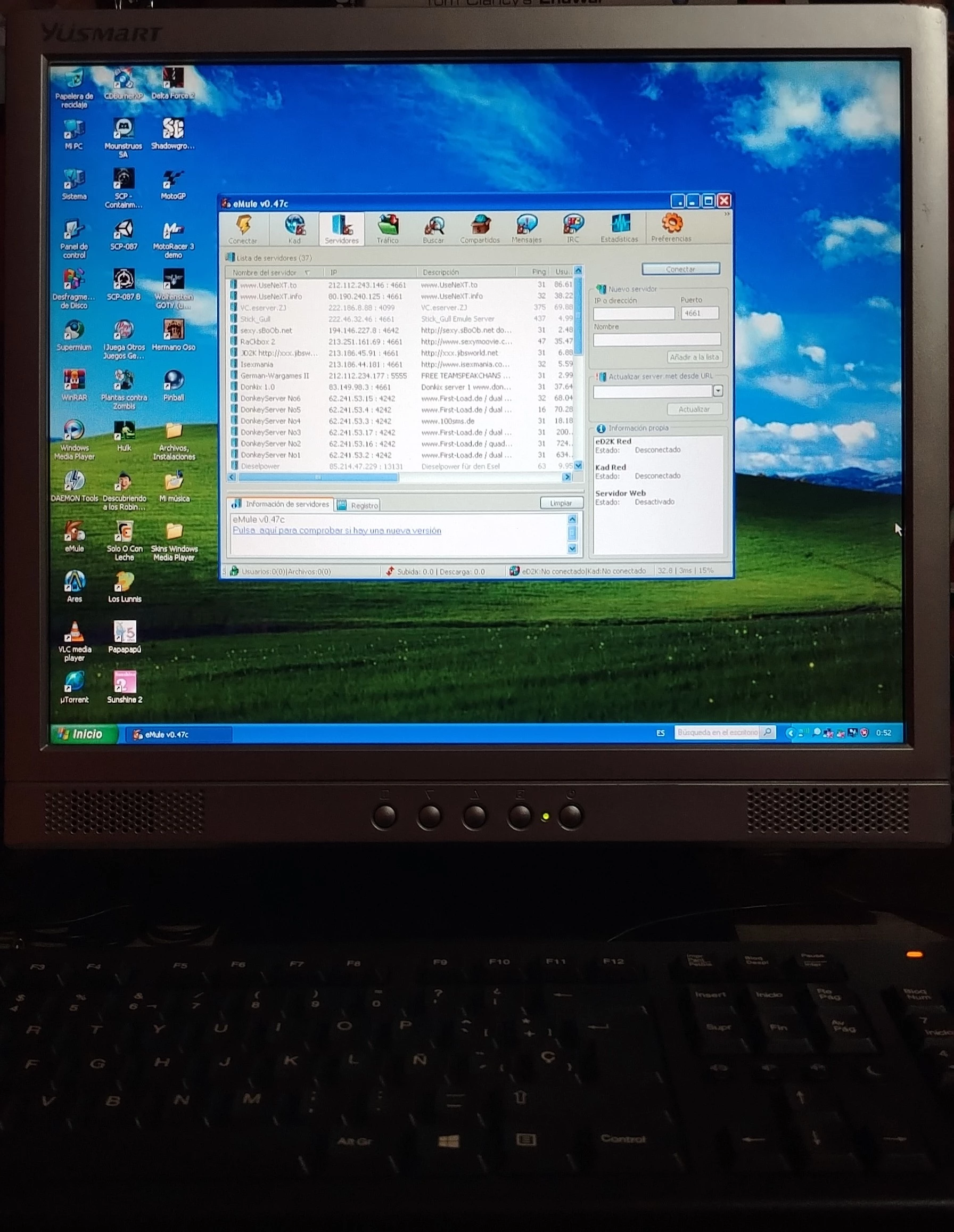The width and height of the screenshot is (954, 1232).
Task: Select the Sunshine 2 desktop icon
Action: pos(125,687)
